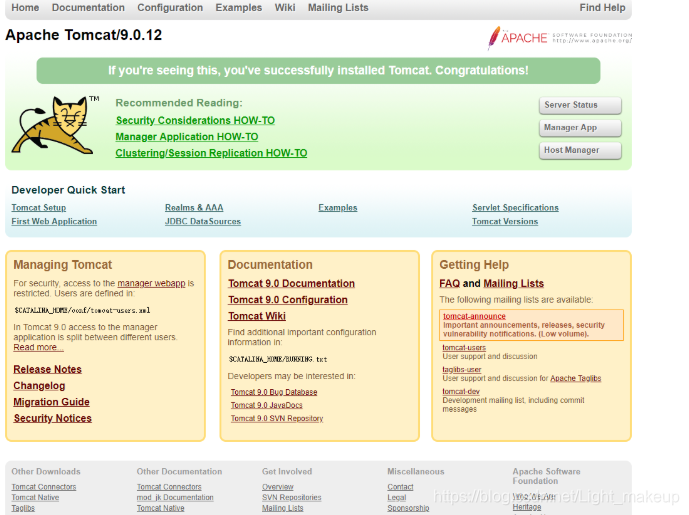Click the Apache Tomcat/9.0.12 heading
The width and height of the screenshot is (689, 515).
click(83, 35)
